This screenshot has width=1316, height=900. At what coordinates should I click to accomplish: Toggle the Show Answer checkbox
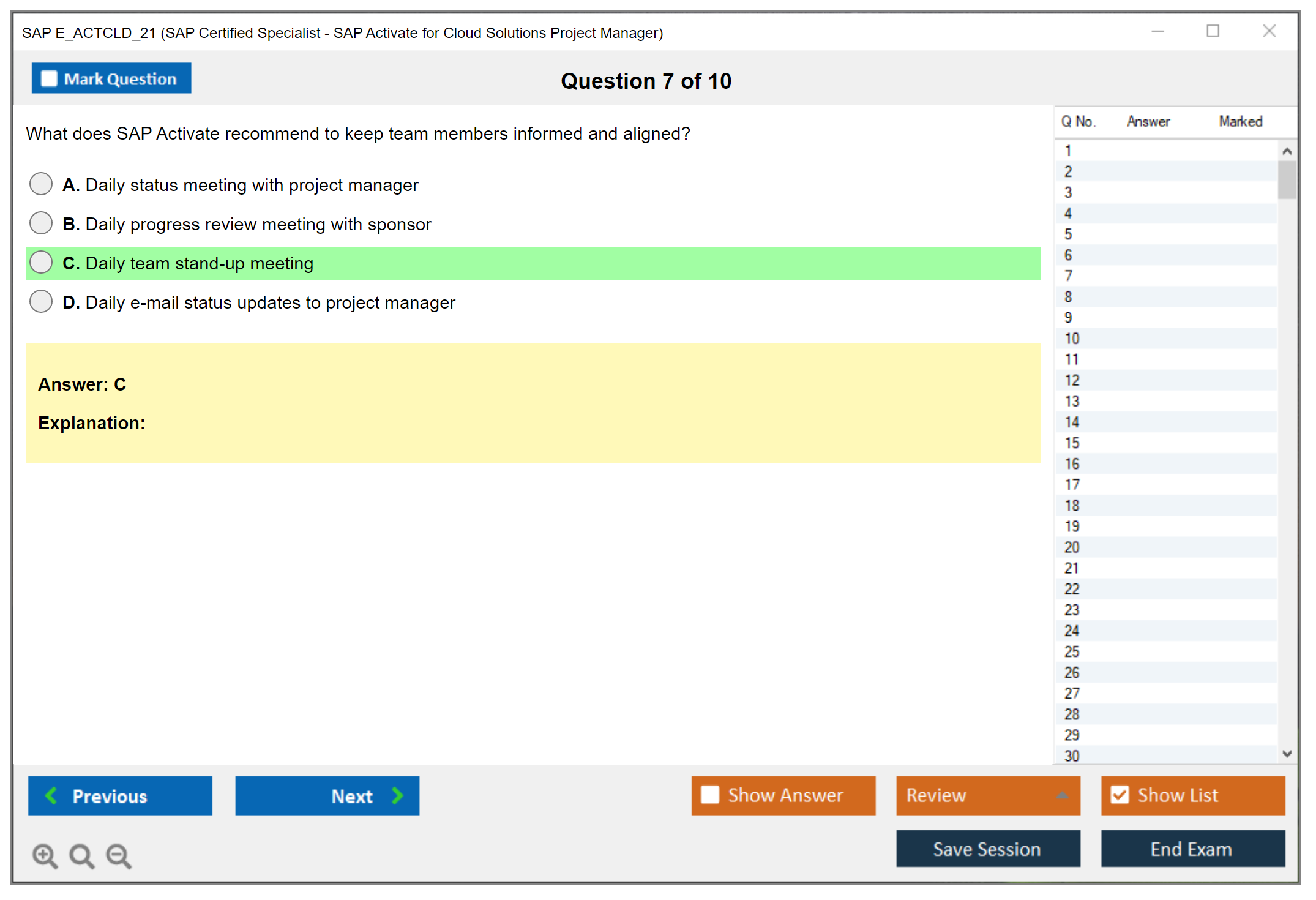pos(710,795)
